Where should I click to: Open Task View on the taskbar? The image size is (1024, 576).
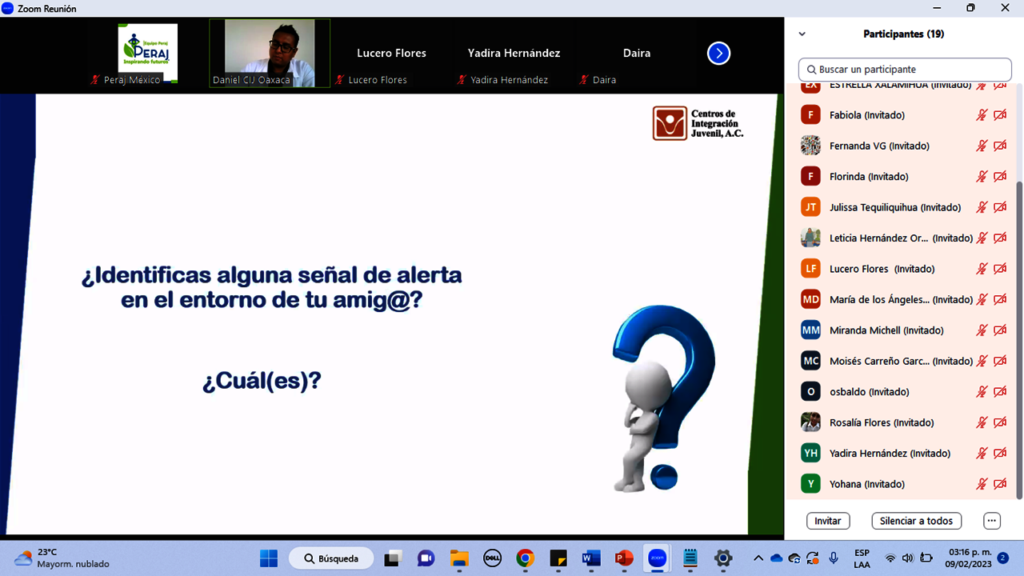(x=392, y=558)
